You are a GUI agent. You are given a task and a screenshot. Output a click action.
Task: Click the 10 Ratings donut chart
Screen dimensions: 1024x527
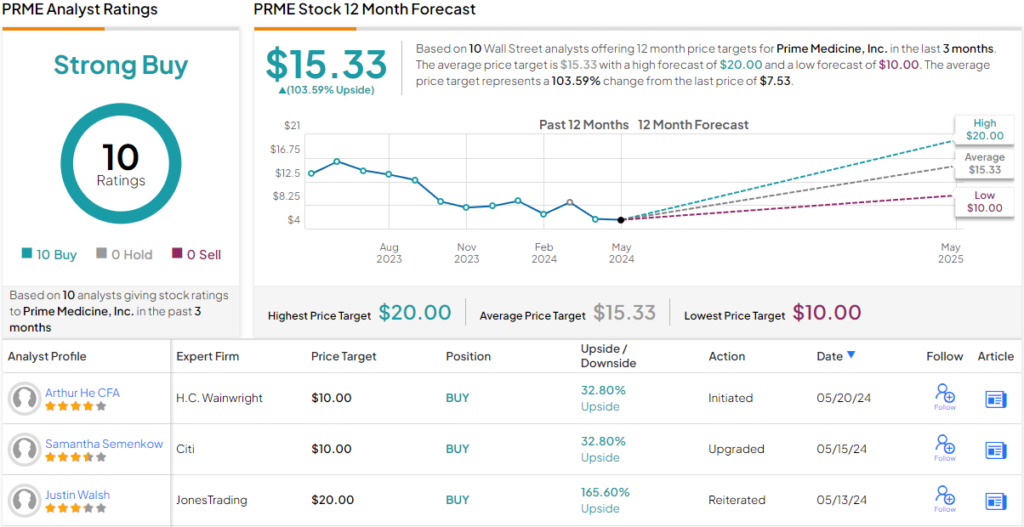(x=120, y=165)
